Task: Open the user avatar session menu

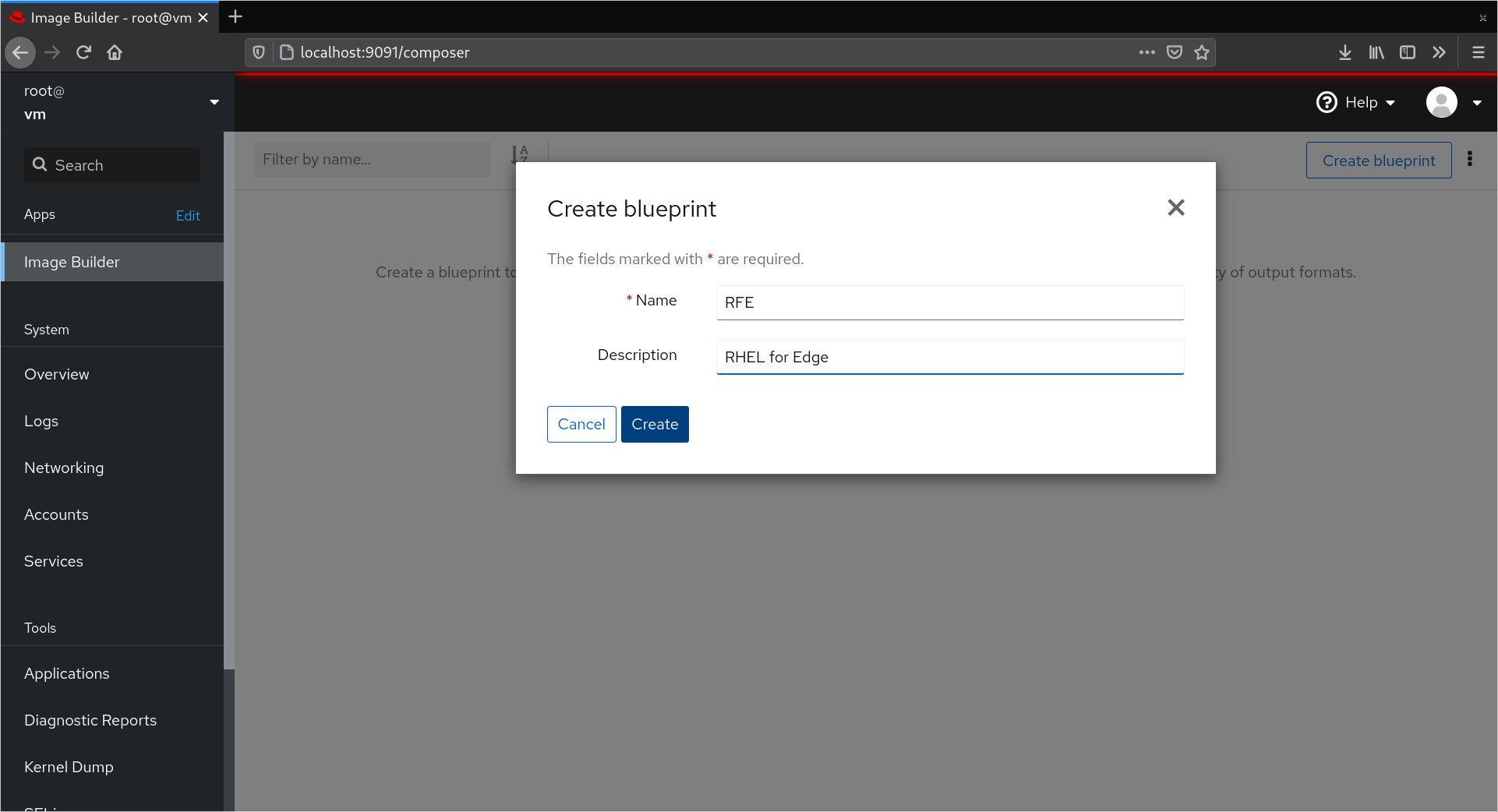Action: [x=1454, y=102]
